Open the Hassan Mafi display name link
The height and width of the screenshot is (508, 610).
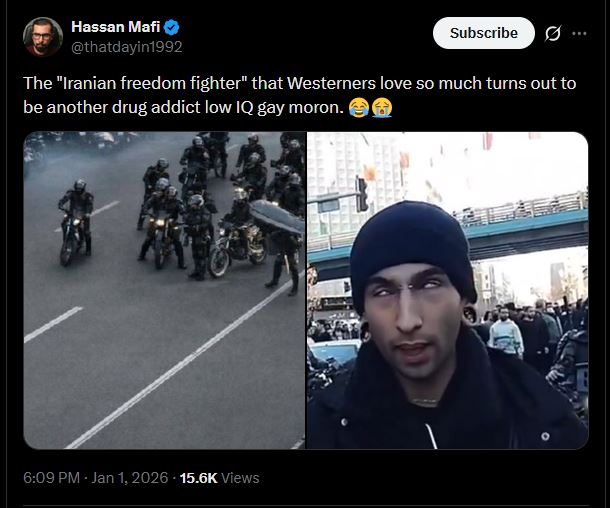116,27
